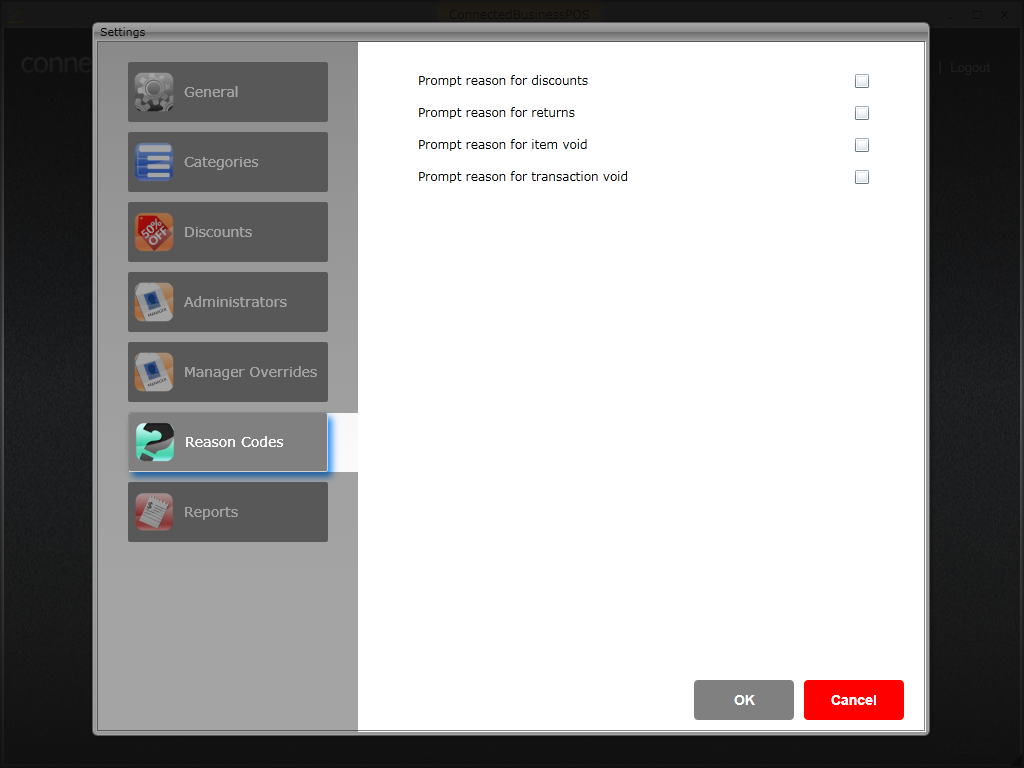Open the Reports settings section

(228, 512)
